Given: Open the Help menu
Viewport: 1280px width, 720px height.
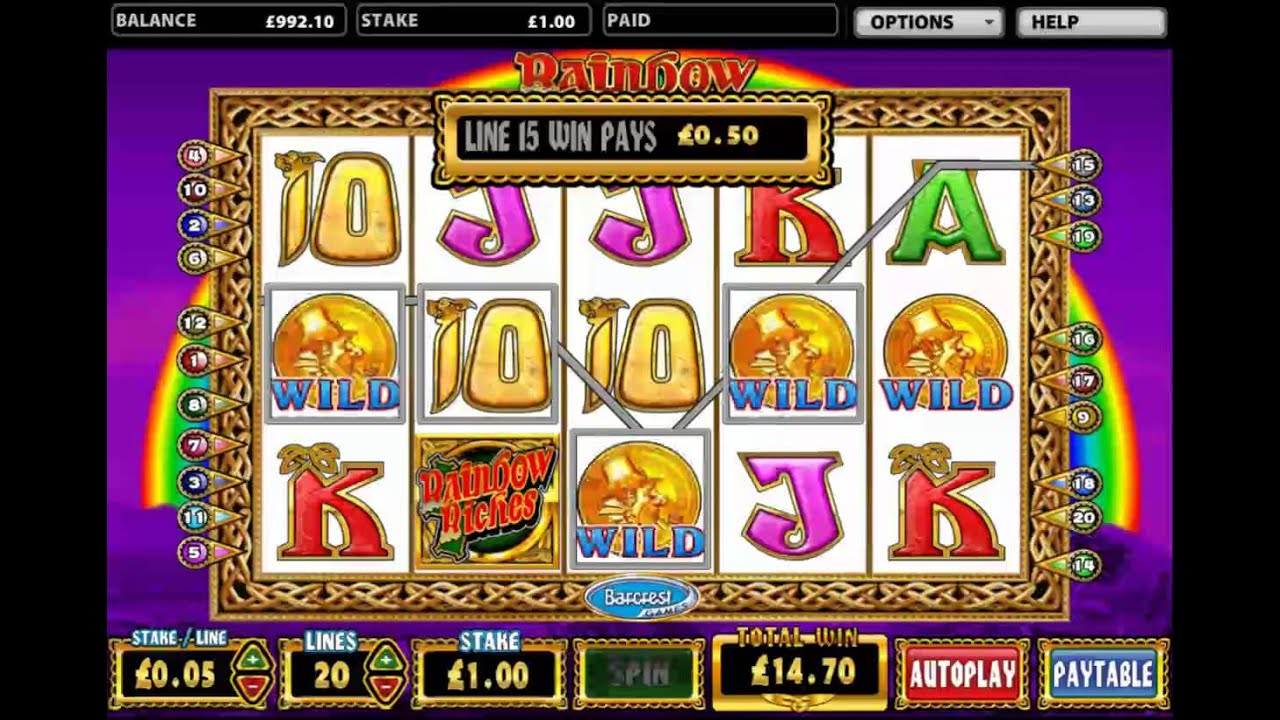Looking at the screenshot, I should pos(1091,22).
